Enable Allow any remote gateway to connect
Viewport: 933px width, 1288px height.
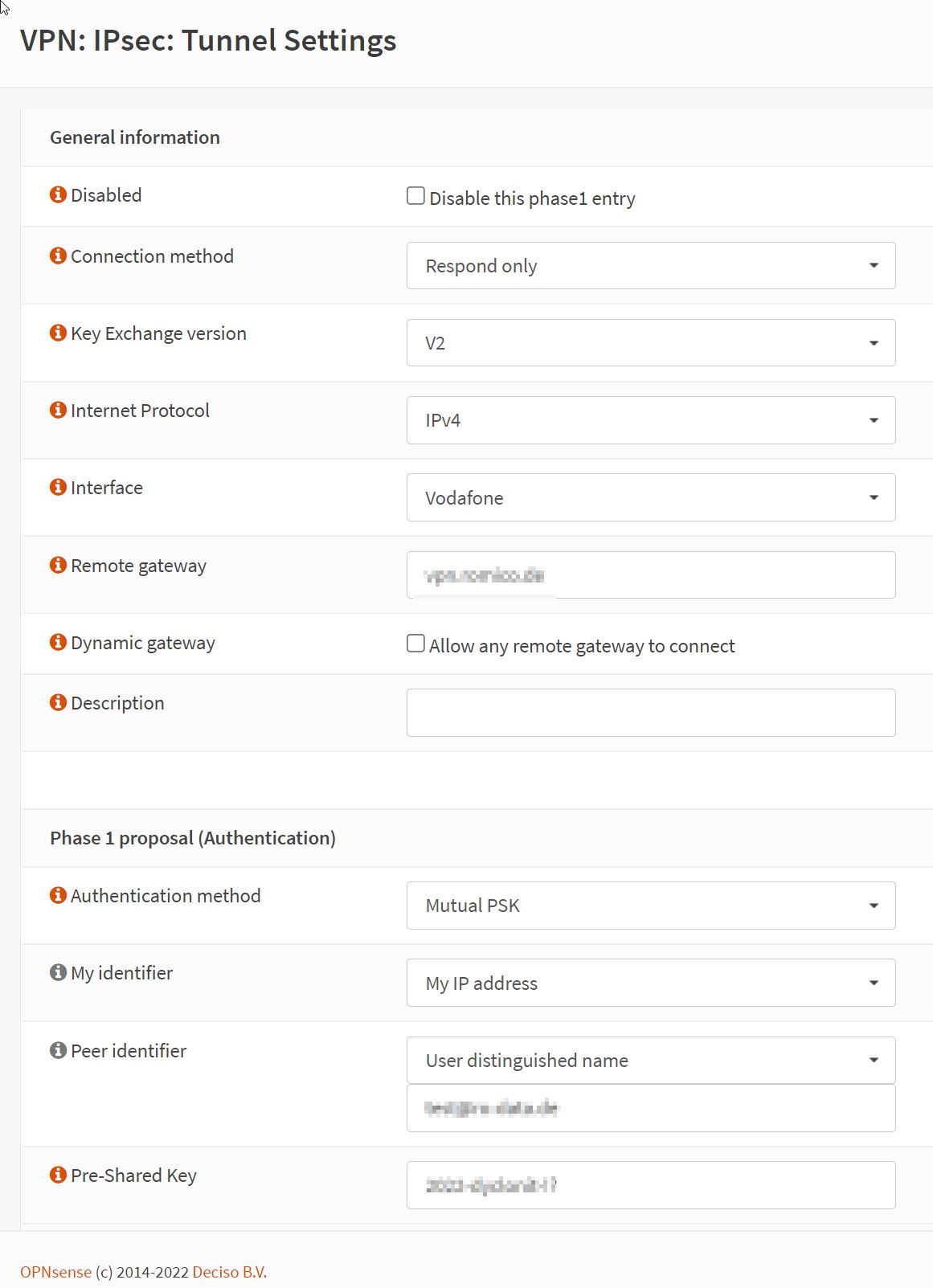(415, 644)
